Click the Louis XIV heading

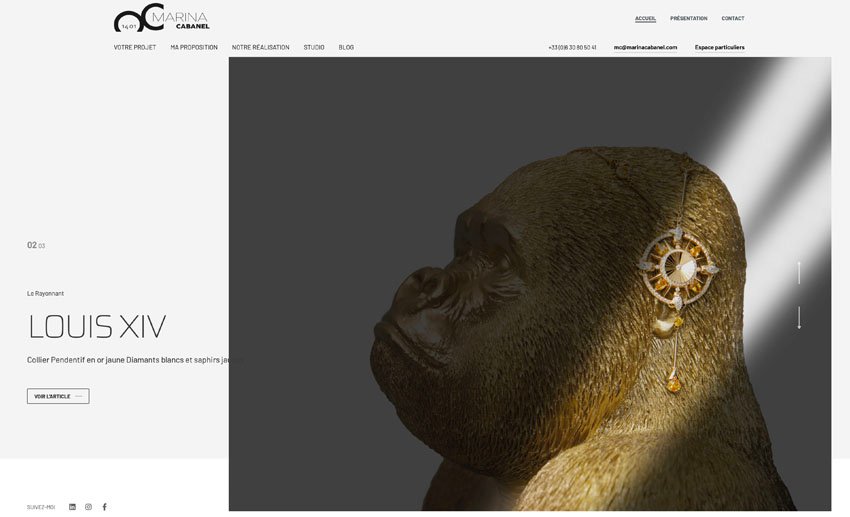pos(97,327)
